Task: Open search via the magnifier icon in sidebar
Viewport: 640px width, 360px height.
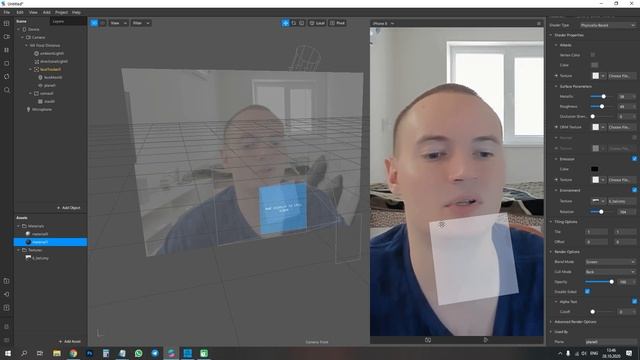Action: pyautogui.click(x=7, y=90)
